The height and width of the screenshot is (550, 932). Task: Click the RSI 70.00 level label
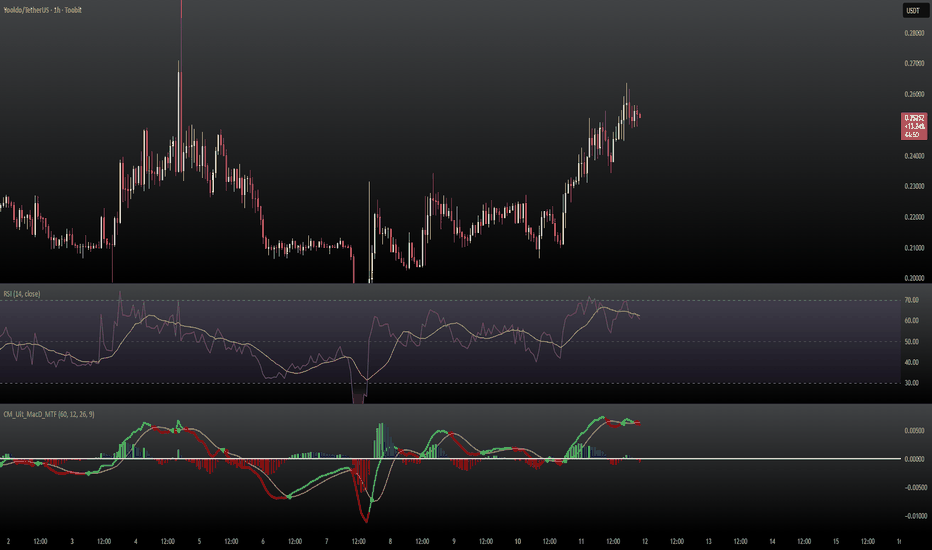tap(911, 300)
